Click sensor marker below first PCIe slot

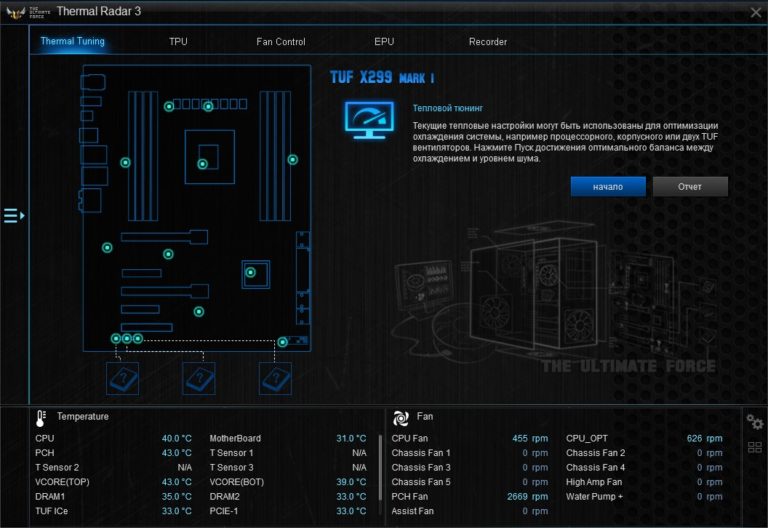[168, 254]
